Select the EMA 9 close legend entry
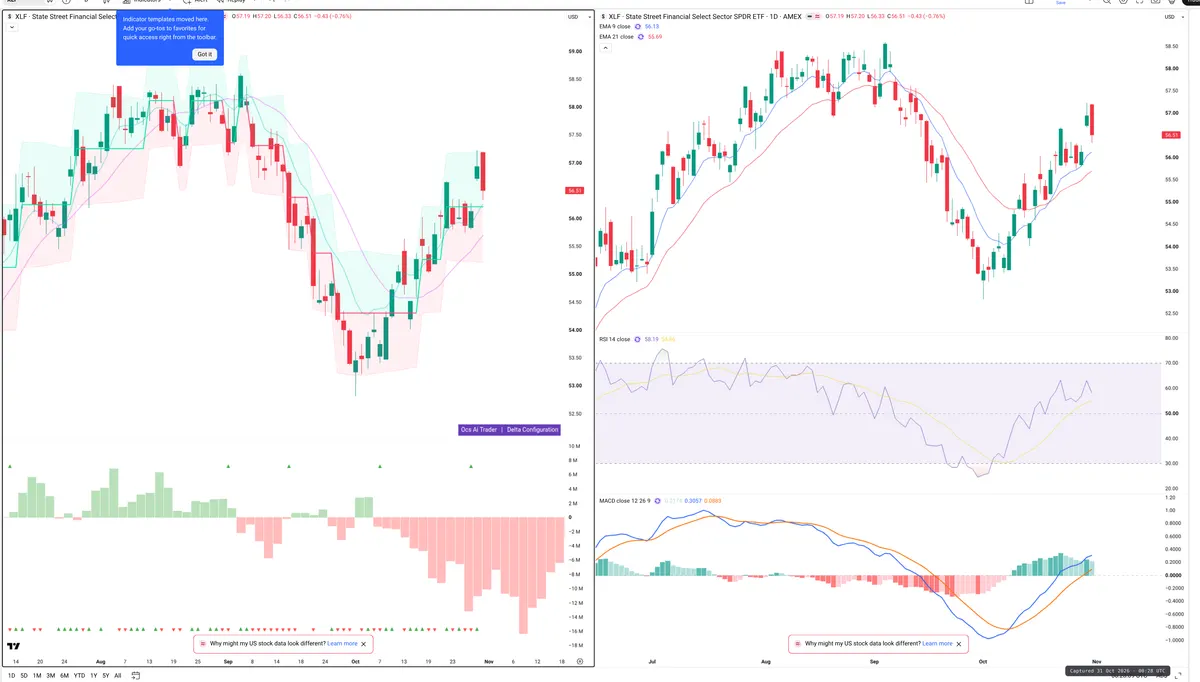The width and height of the screenshot is (1200, 682). (x=615, y=27)
